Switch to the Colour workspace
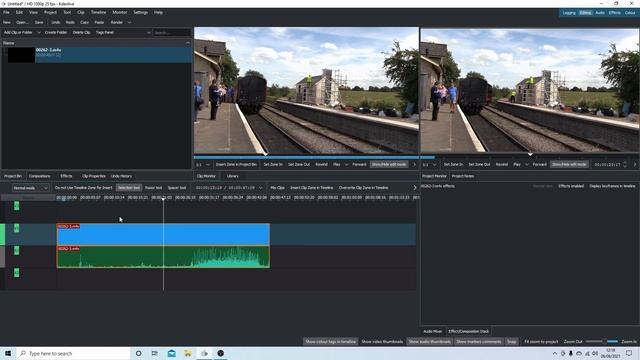This screenshot has width=640, height=360. (630, 13)
